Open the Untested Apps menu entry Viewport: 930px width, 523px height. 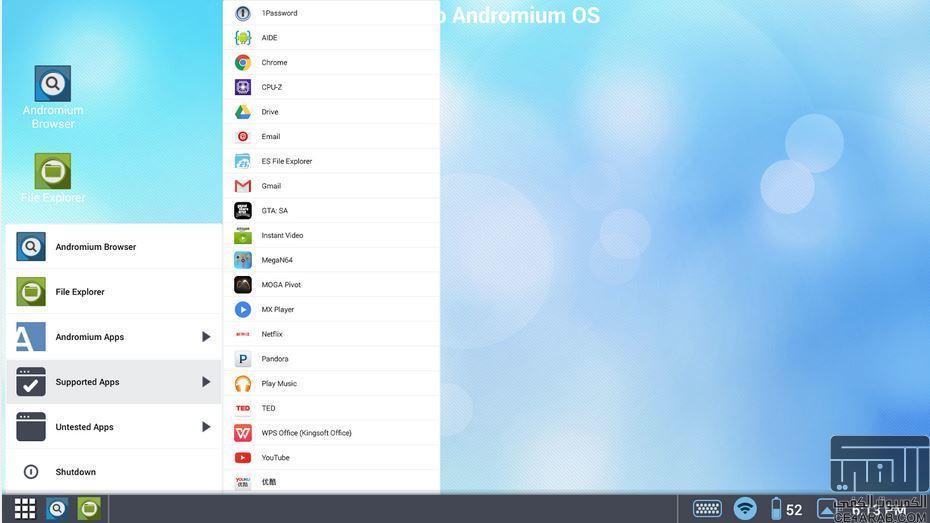tap(114, 427)
